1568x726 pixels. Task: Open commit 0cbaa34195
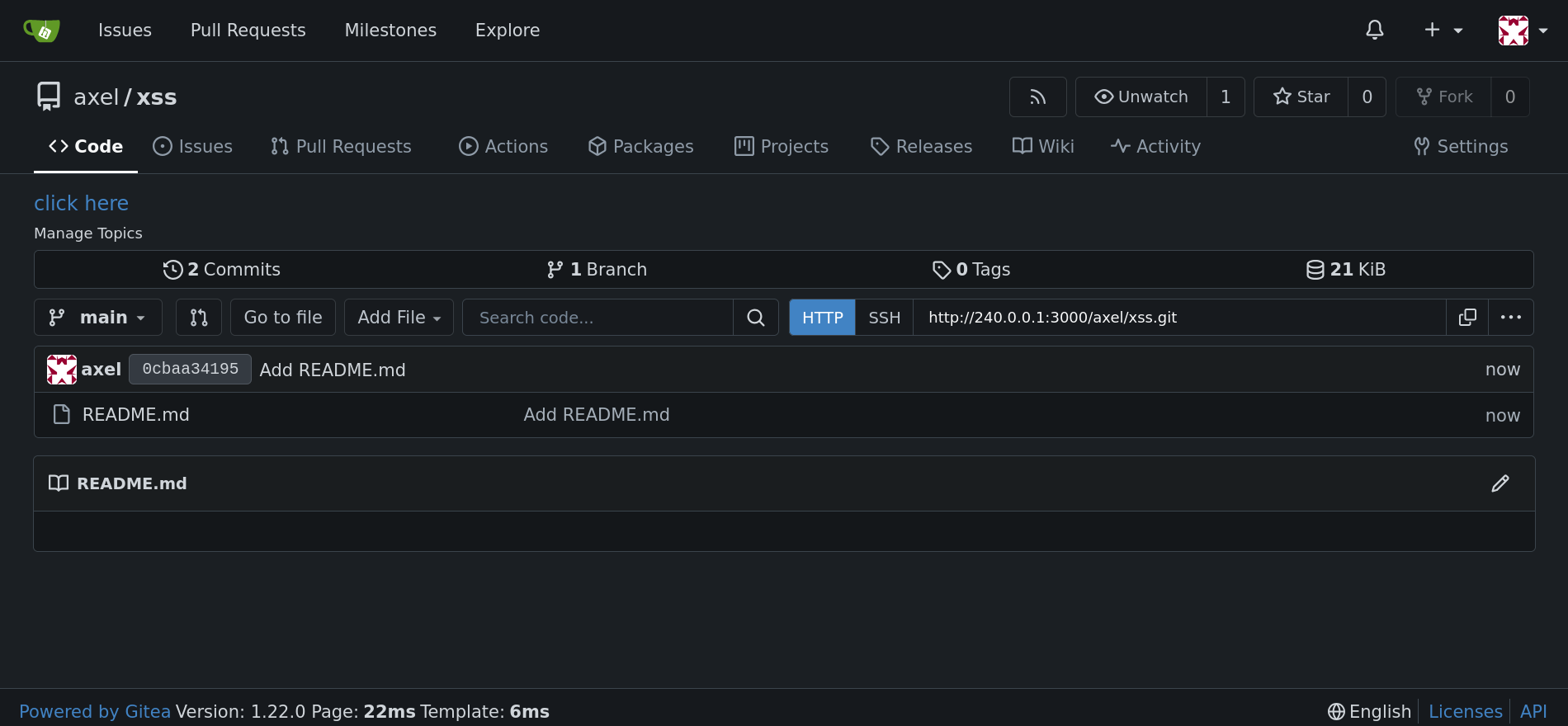[190, 370]
